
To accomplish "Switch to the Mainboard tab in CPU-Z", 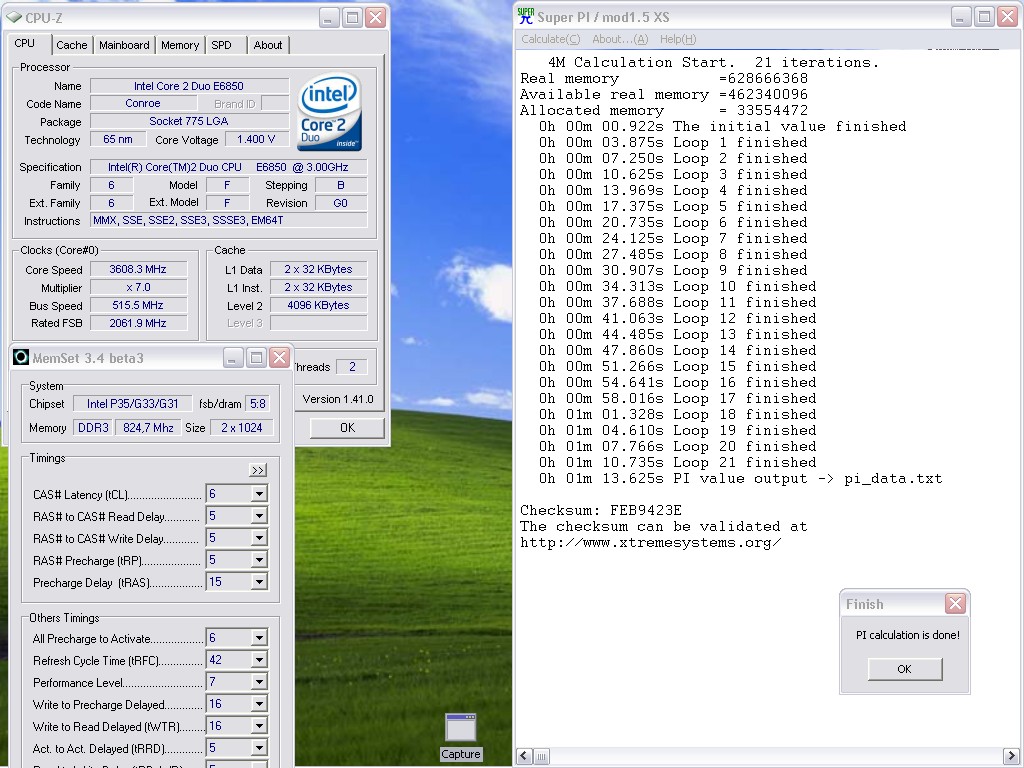I will click(124, 45).
